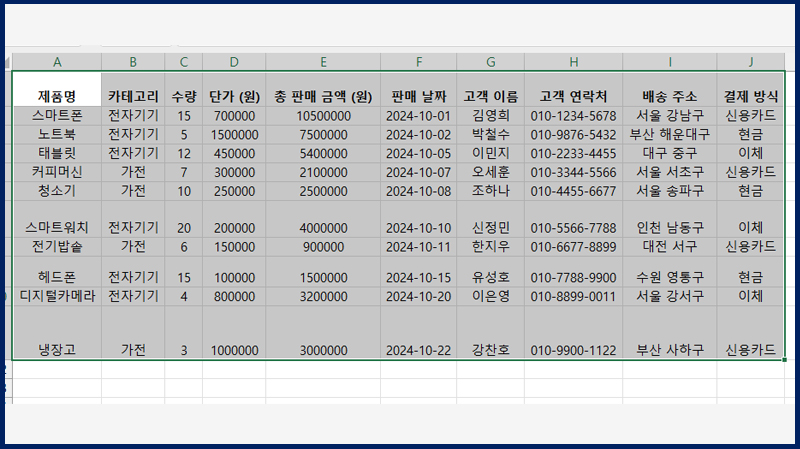Click total sales cell 900000

pos(323,247)
